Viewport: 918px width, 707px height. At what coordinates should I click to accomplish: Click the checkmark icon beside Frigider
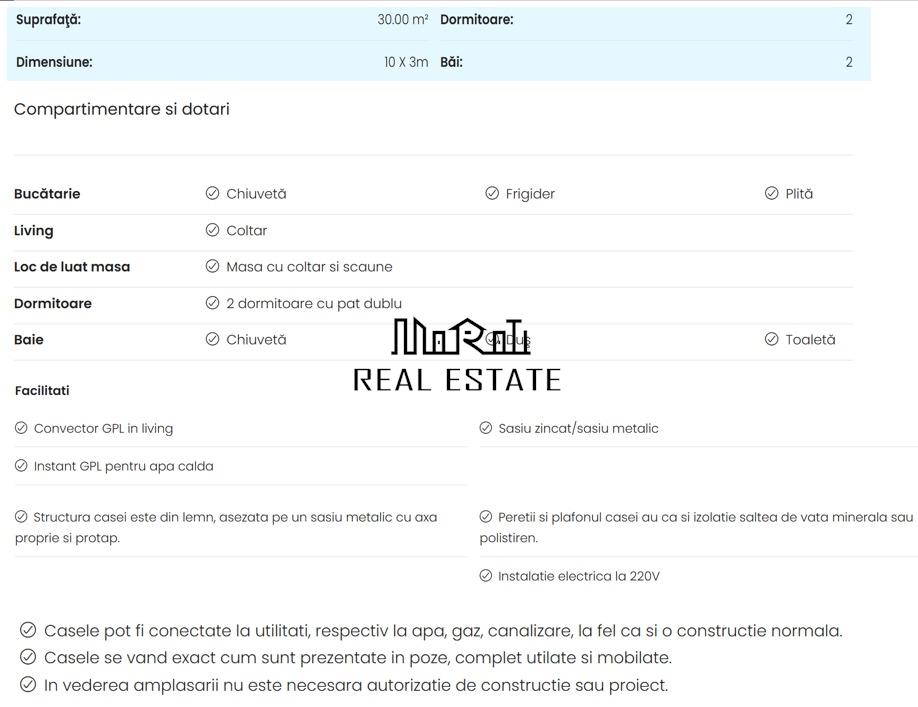tap(492, 194)
